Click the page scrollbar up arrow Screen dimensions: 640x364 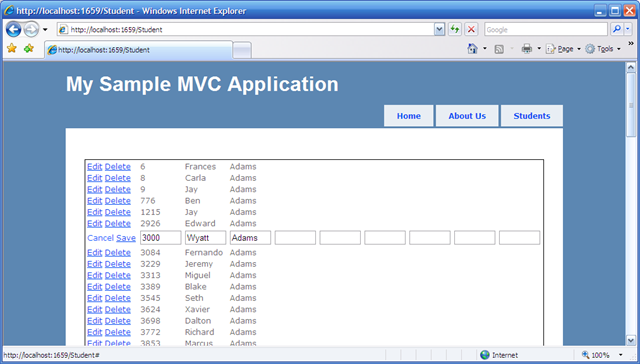pos(631,67)
